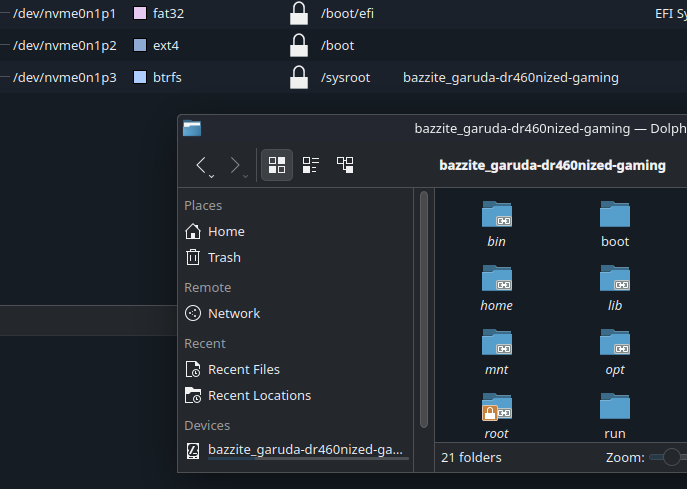This screenshot has height=489, width=687.
Task: Click the fat32 filesystem type text
Action: pyautogui.click(x=168, y=14)
